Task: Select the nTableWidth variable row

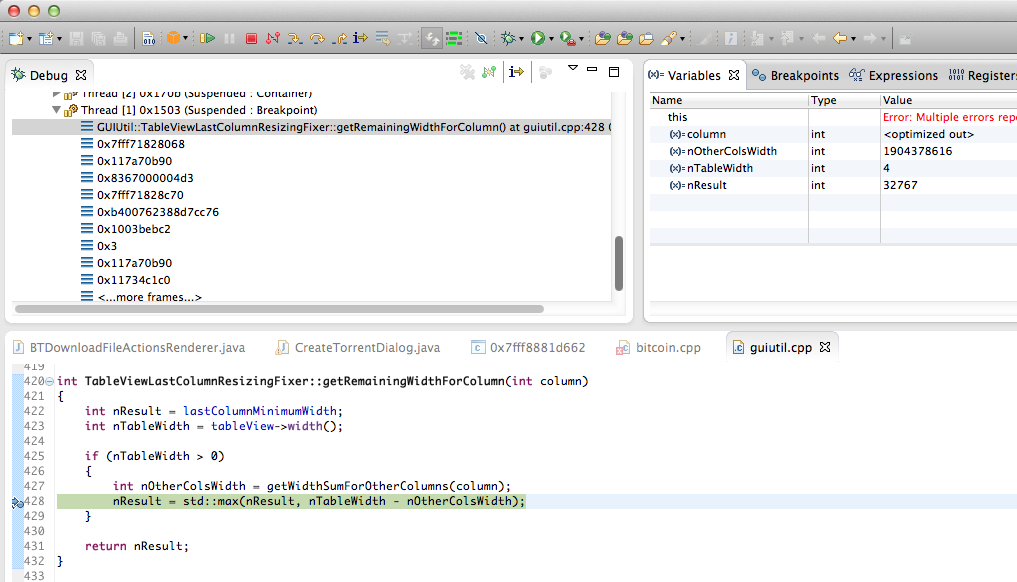Action: (833, 168)
